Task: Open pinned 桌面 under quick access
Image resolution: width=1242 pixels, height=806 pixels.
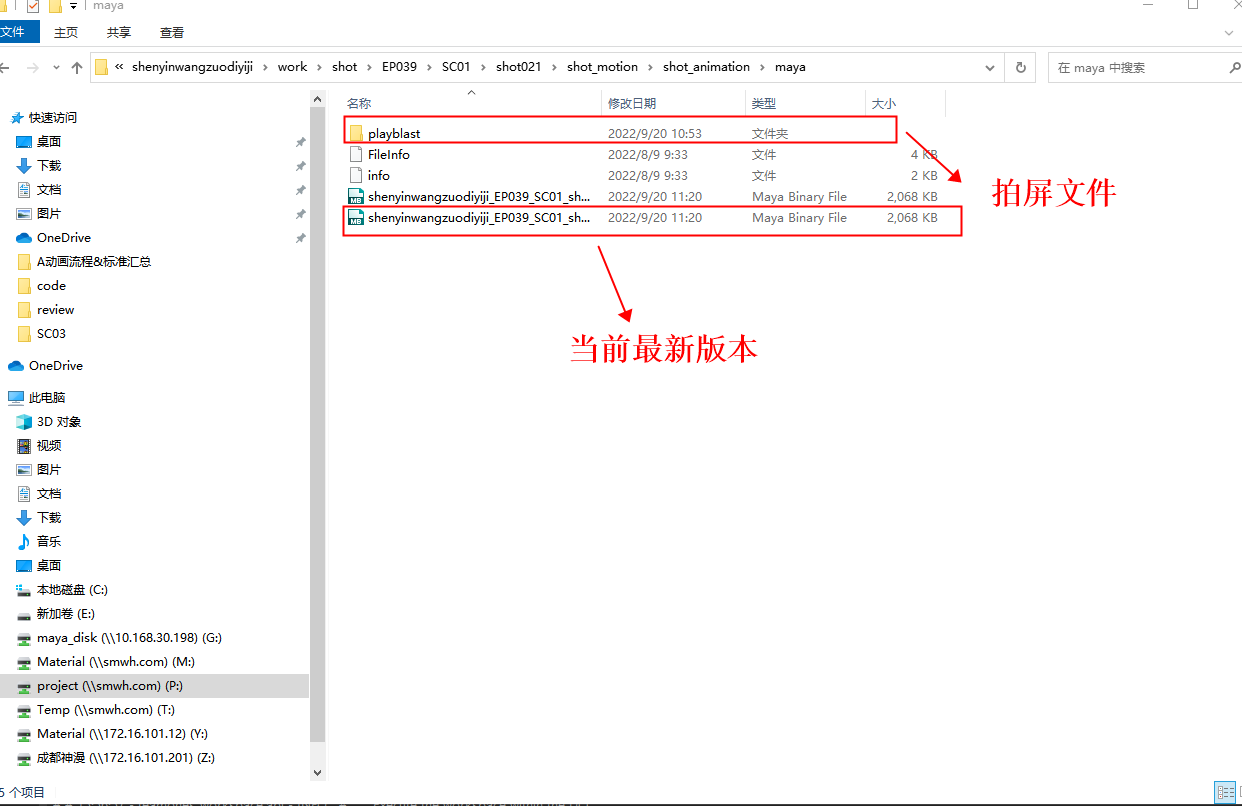Action: [49, 141]
